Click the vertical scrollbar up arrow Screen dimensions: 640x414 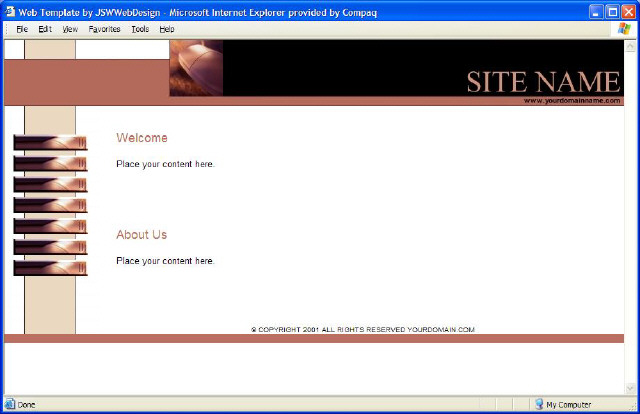pyautogui.click(x=631, y=46)
